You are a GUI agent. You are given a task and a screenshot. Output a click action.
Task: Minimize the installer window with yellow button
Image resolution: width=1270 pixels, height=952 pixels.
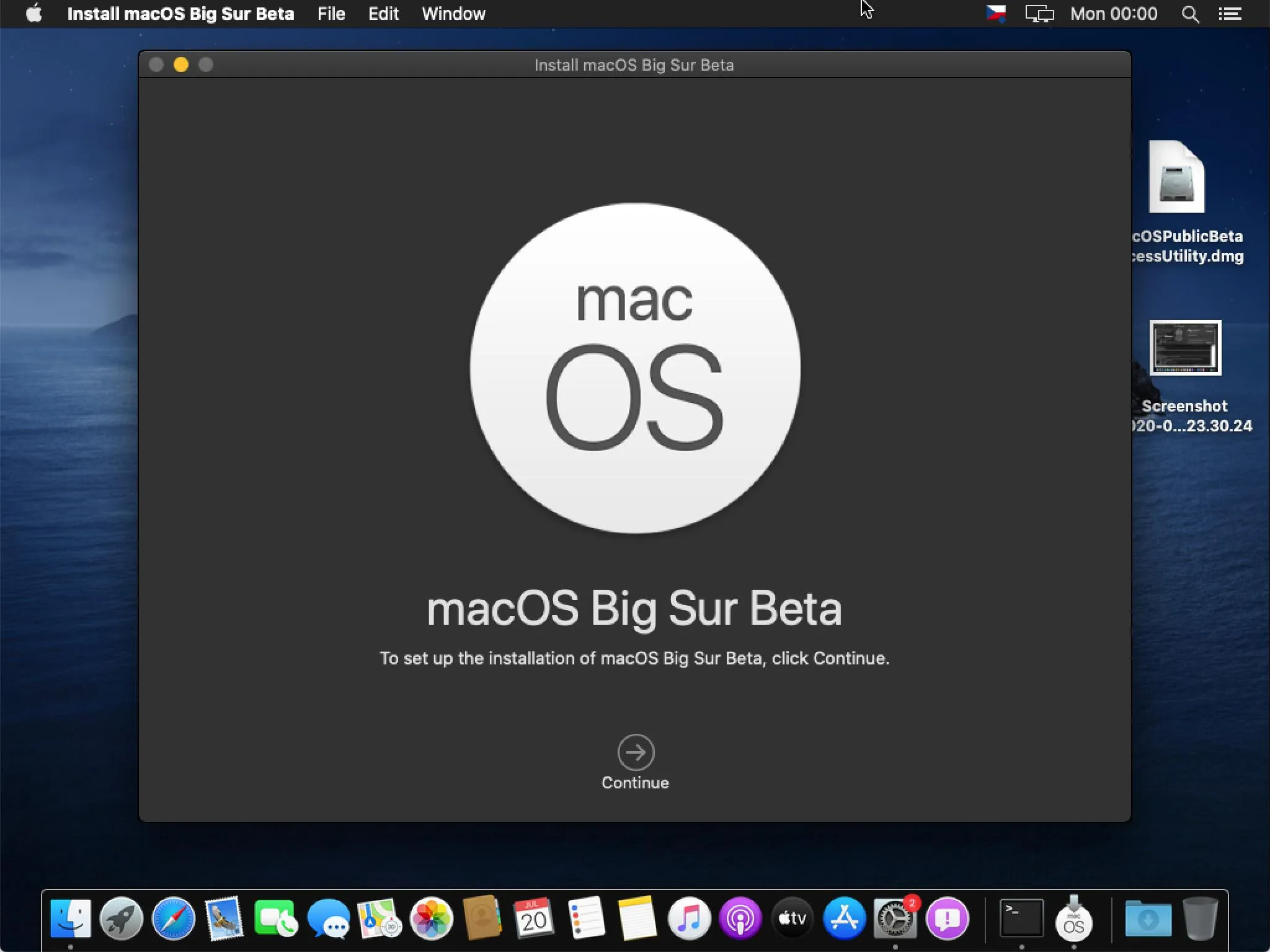[x=181, y=64]
